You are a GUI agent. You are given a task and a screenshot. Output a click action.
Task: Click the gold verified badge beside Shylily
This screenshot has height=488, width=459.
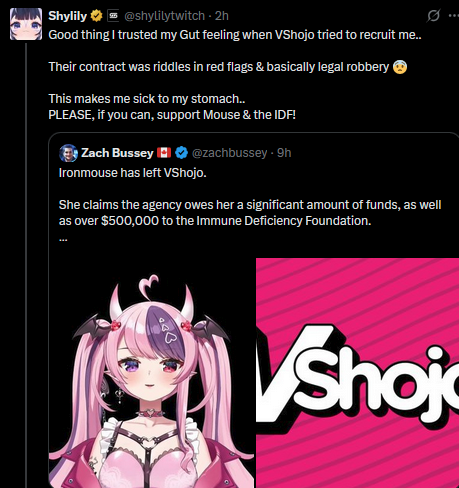point(97,16)
